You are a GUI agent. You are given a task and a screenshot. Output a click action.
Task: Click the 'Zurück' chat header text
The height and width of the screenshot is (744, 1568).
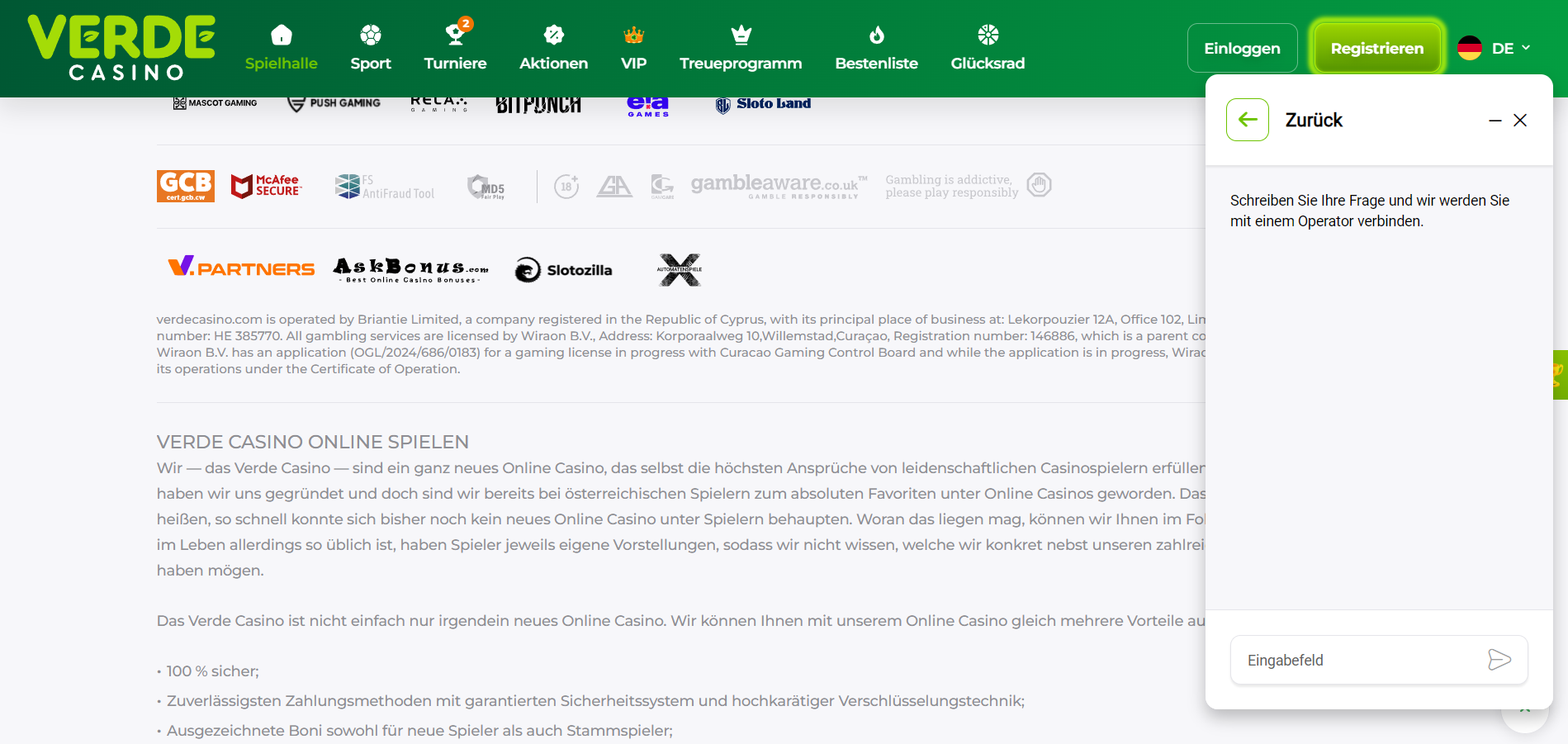(1314, 121)
